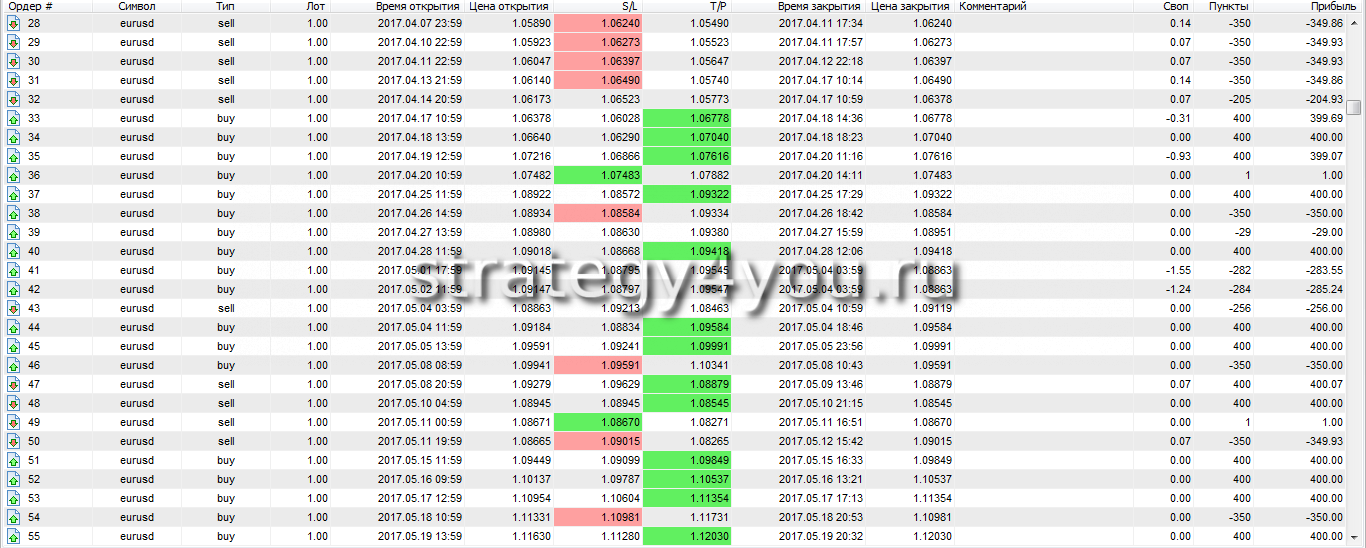This screenshot has height=548, width=1366.
Task: Click the order icon for order 39
Action: (x=13, y=233)
